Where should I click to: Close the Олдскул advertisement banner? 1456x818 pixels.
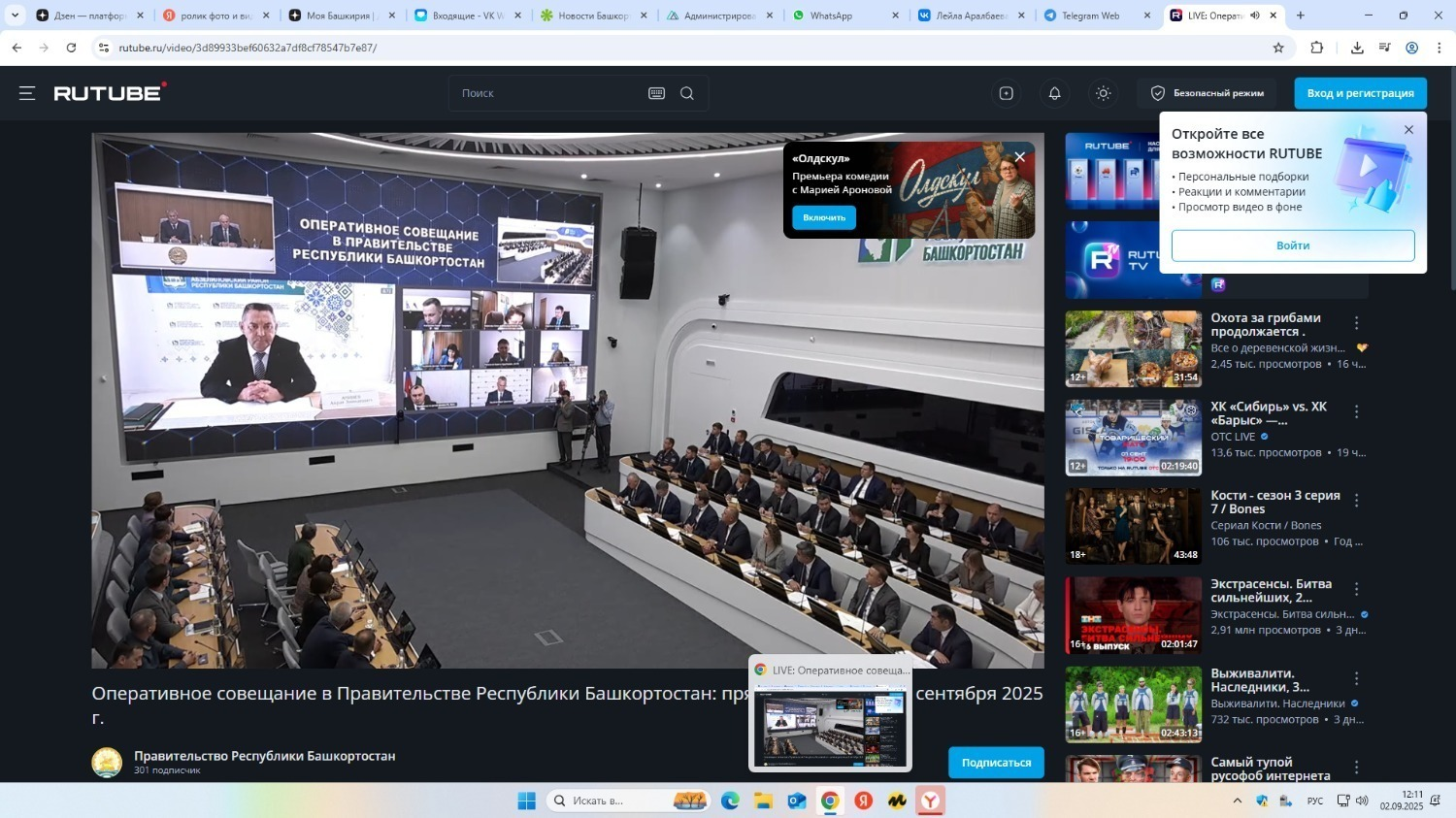click(1019, 157)
